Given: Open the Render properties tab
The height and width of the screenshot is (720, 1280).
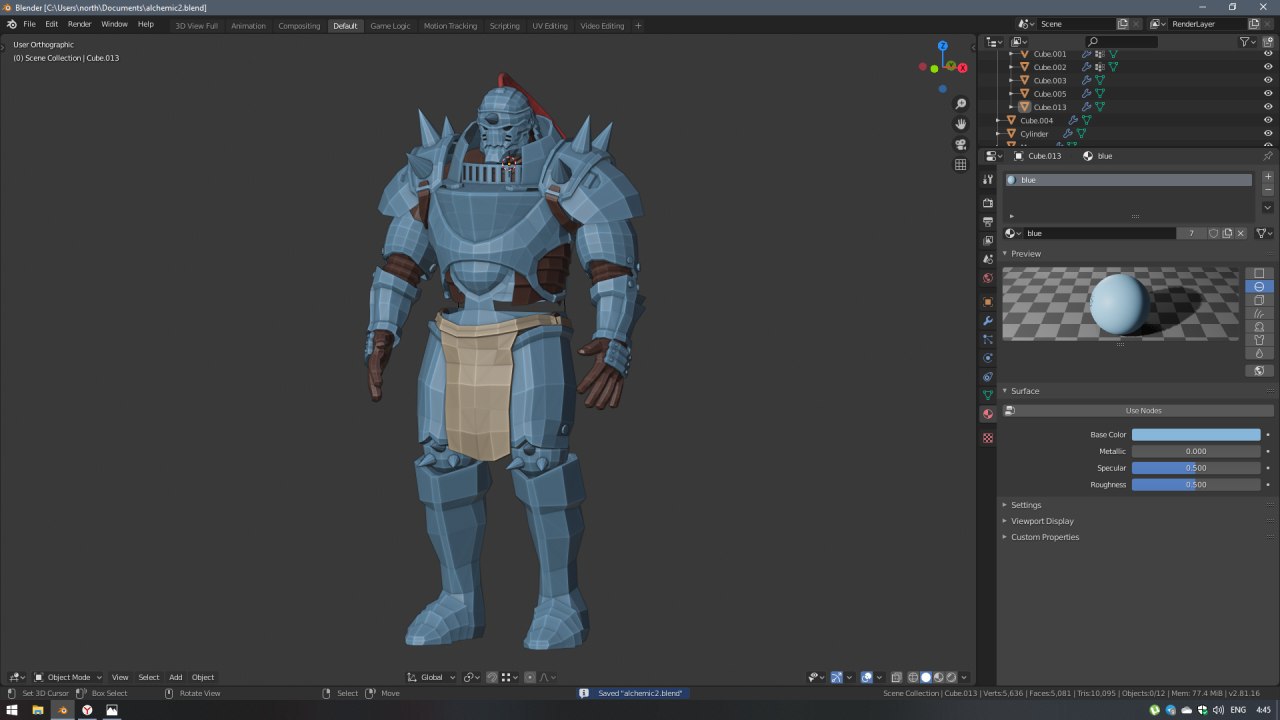Looking at the screenshot, I should tap(988, 203).
